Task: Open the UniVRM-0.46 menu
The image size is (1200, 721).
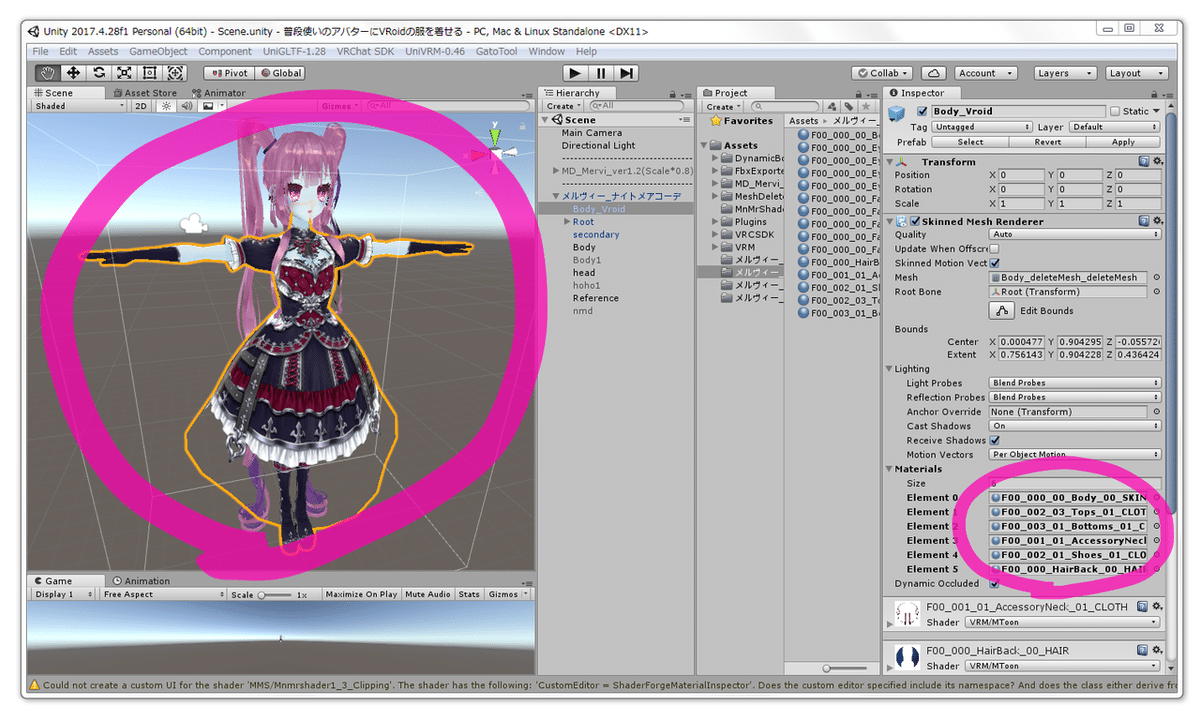Action: [x=435, y=51]
